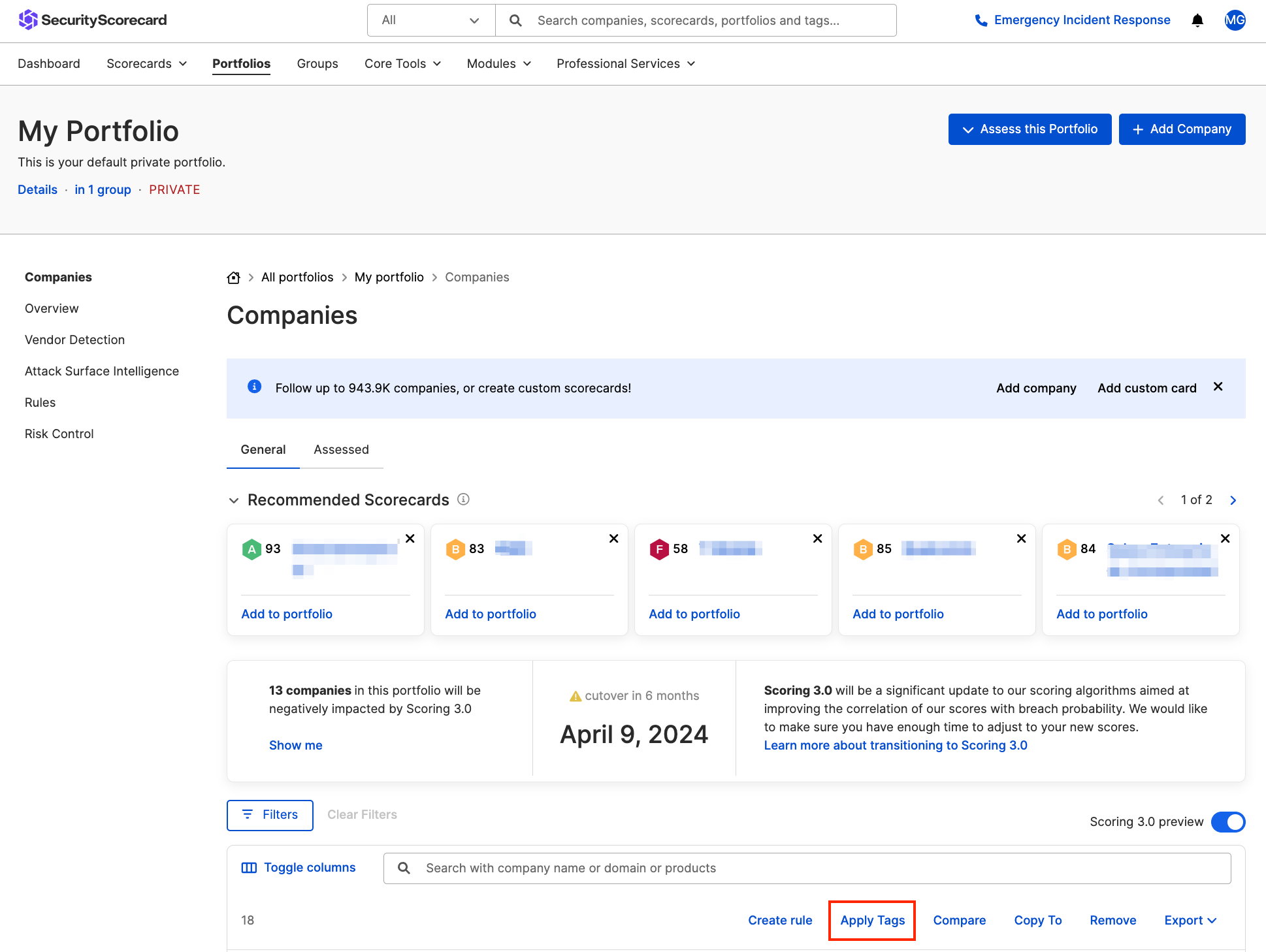Image resolution: width=1266 pixels, height=952 pixels.
Task: Click Add custom card in the banner
Action: (x=1147, y=388)
